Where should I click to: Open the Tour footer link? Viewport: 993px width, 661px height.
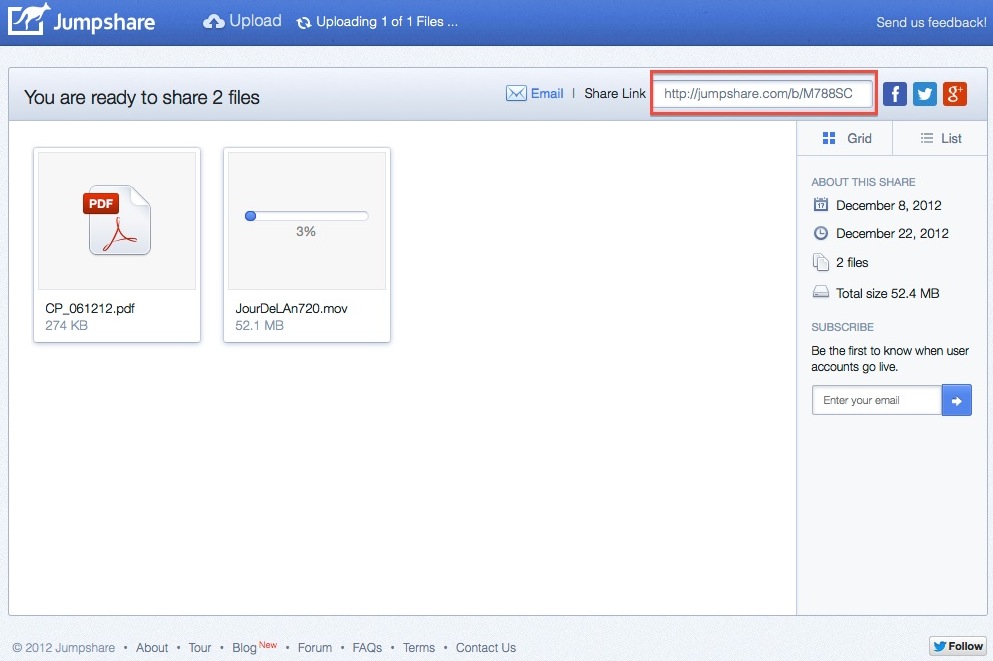tap(200, 648)
